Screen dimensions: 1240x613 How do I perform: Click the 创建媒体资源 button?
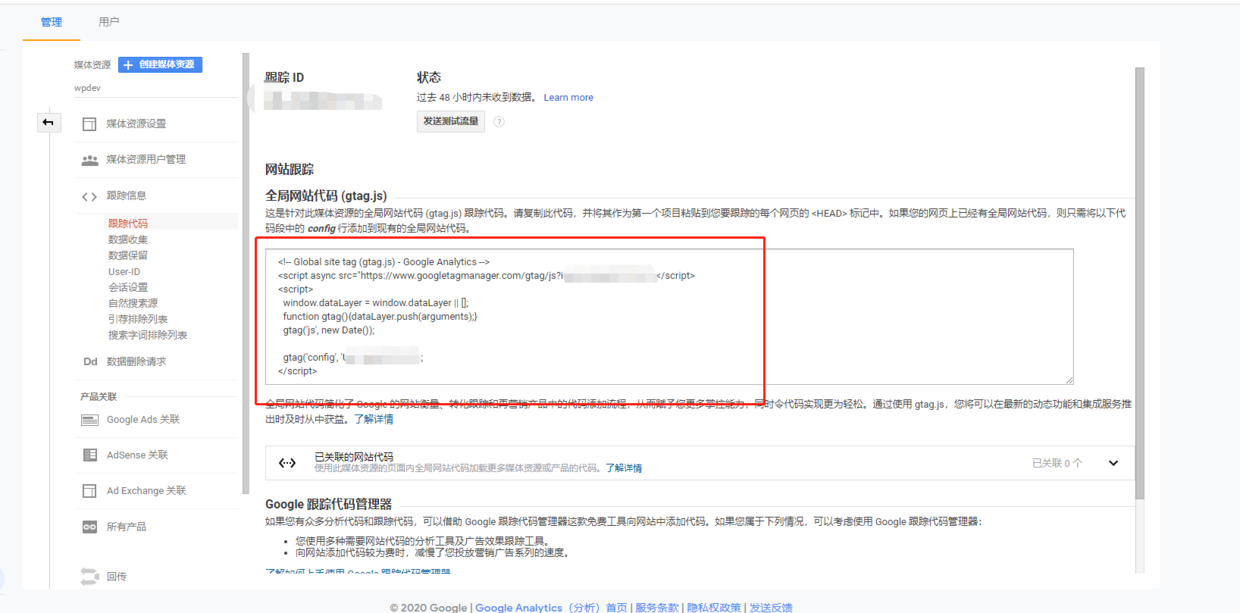(160, 64)
